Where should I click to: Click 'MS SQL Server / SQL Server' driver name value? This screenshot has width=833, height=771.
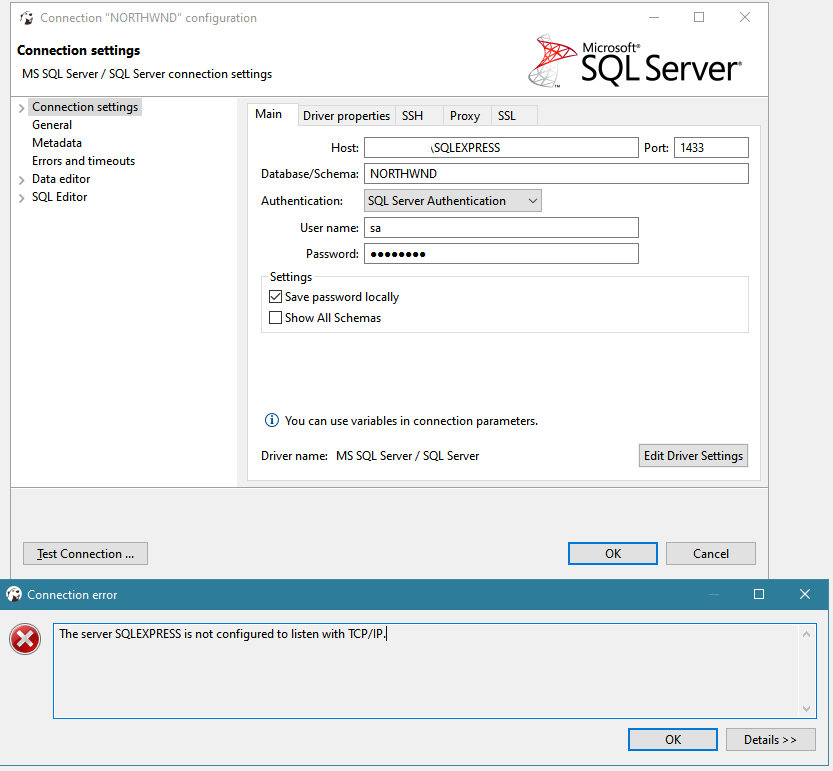[407, 456]
